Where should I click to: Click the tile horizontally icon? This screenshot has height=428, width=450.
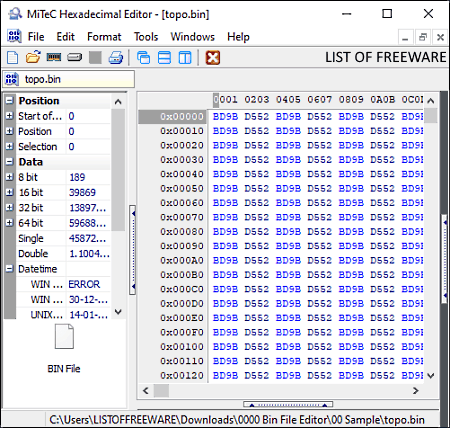[x=164, y=58]
